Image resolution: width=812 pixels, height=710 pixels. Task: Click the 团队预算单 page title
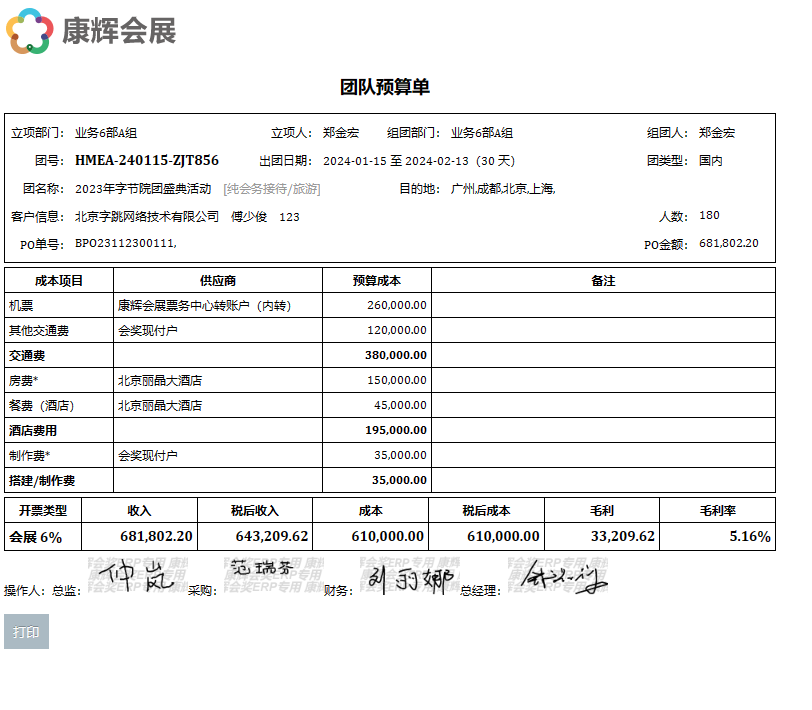click(385, 87)
